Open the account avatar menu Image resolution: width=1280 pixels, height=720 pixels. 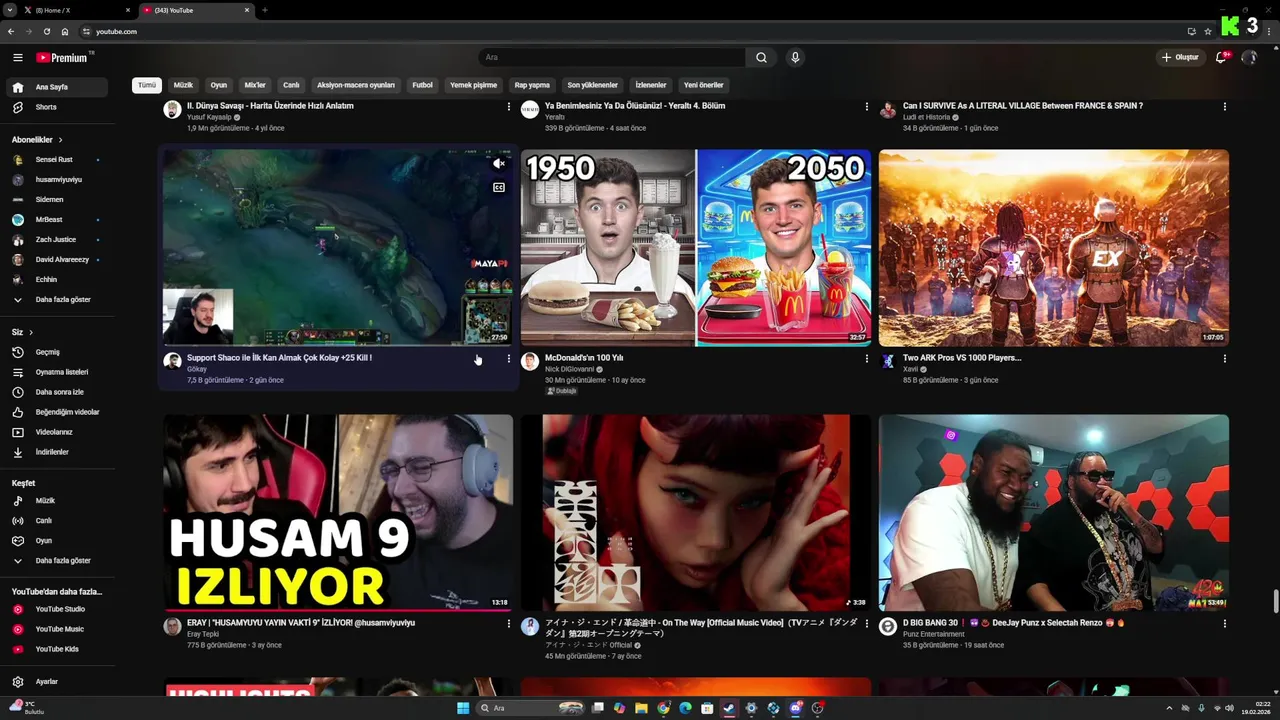click(1249, 58)
